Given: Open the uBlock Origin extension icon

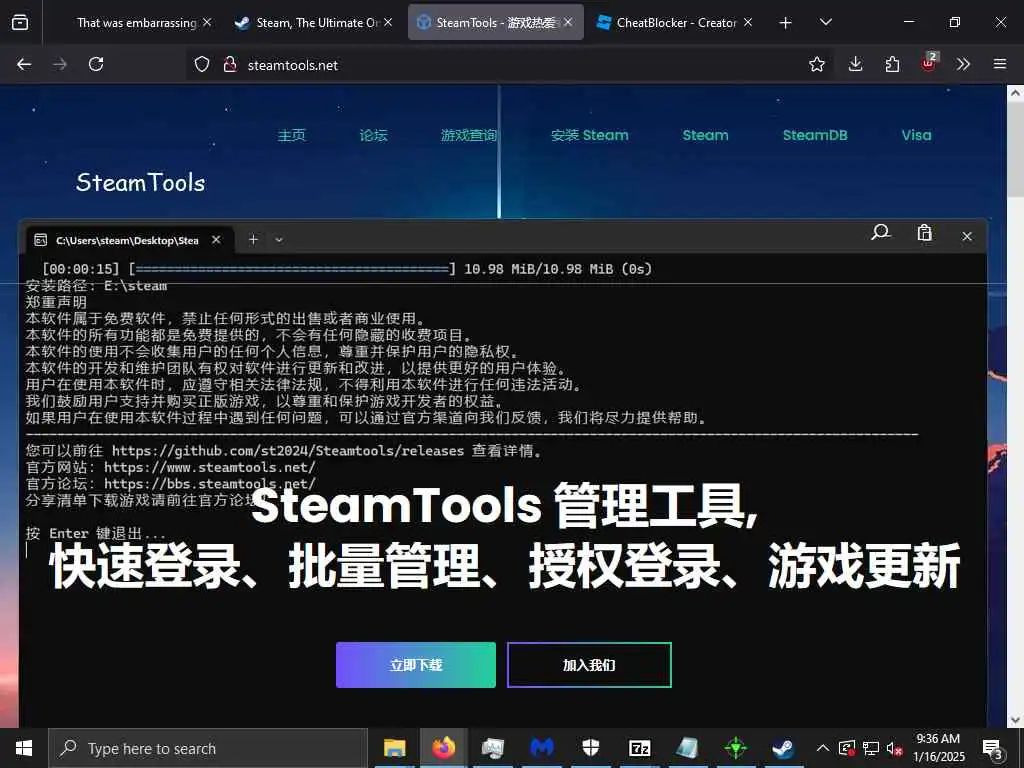Looking at the screenshot, I should click(929, 62).
